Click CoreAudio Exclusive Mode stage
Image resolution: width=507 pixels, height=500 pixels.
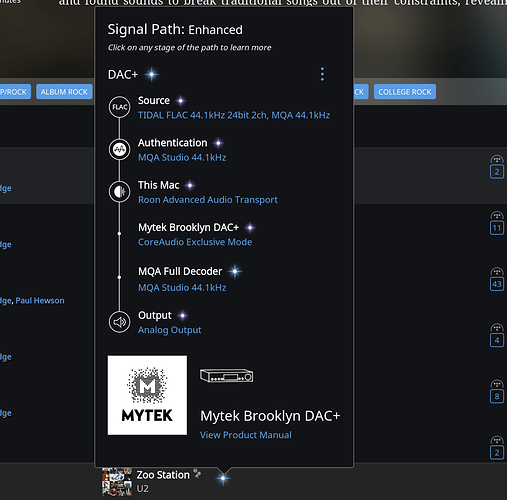click(195, 242)
